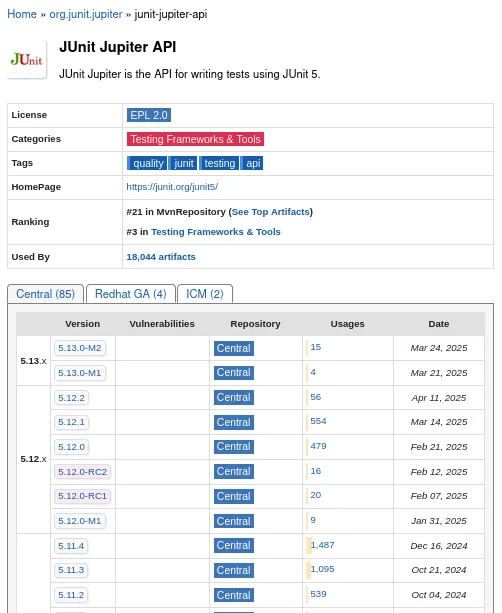Click Central badge in 5.11.2 row
The height and width of the screenshot is (613, 502).
(234, 595)
